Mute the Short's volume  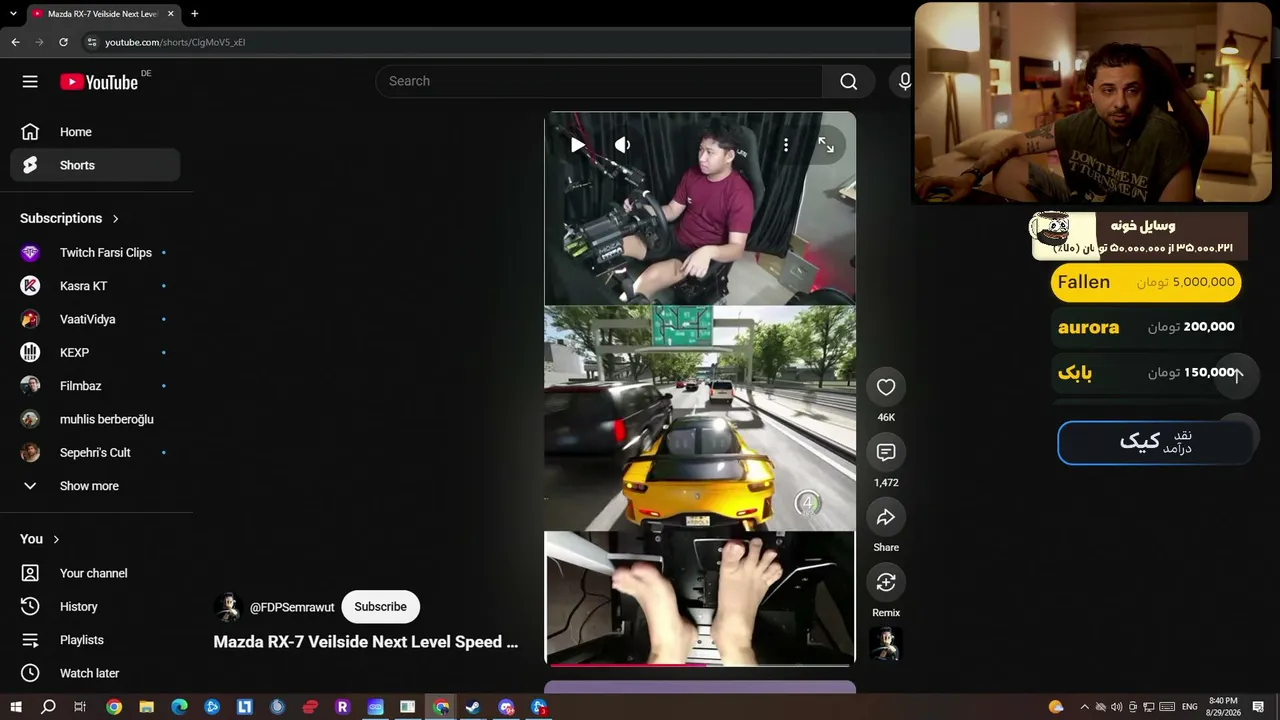click(622, 145)
